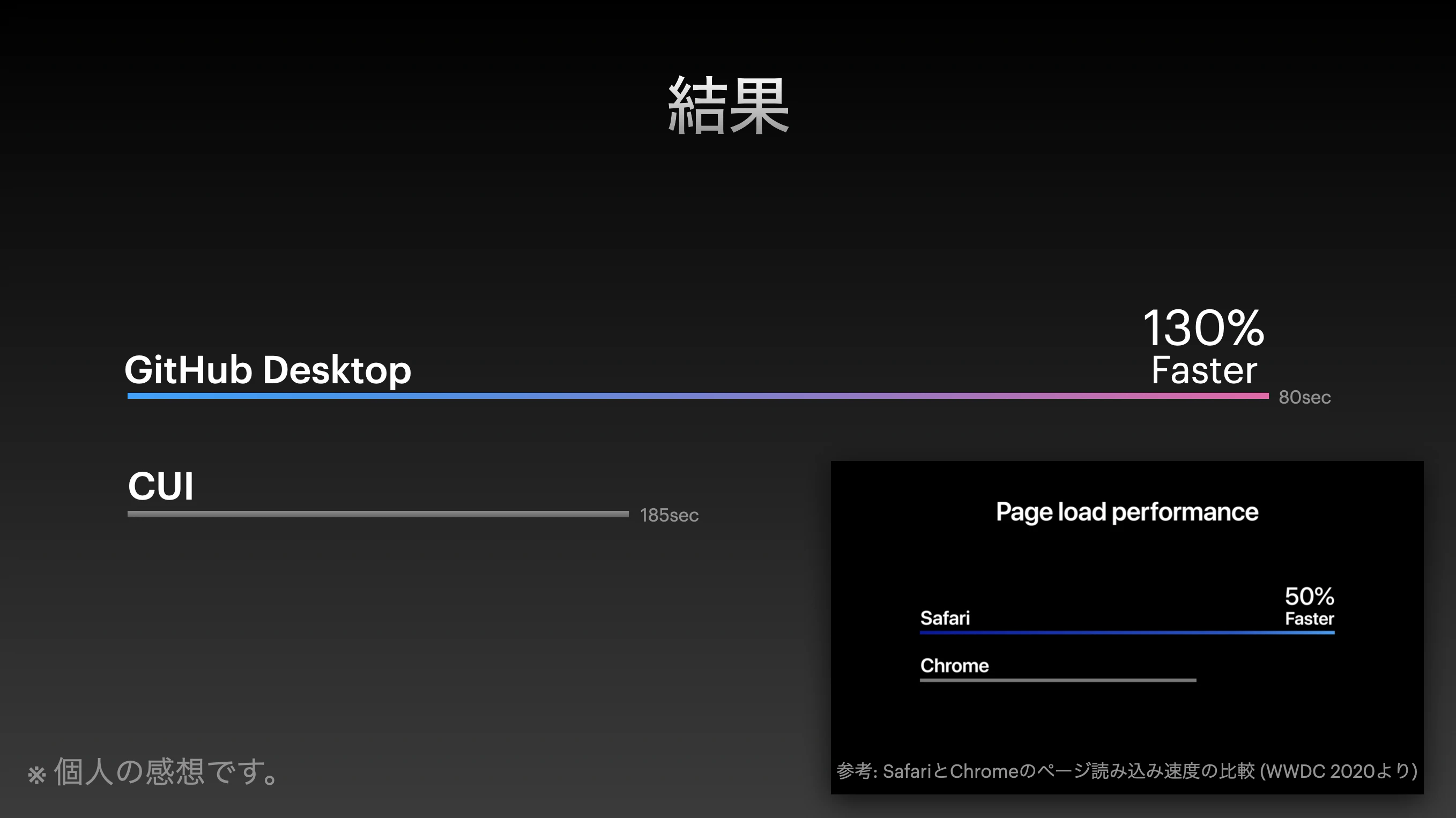The width and height of the screenshot is (1456, 818).
Task: Select the CUI label
Action: pos(161,486)
